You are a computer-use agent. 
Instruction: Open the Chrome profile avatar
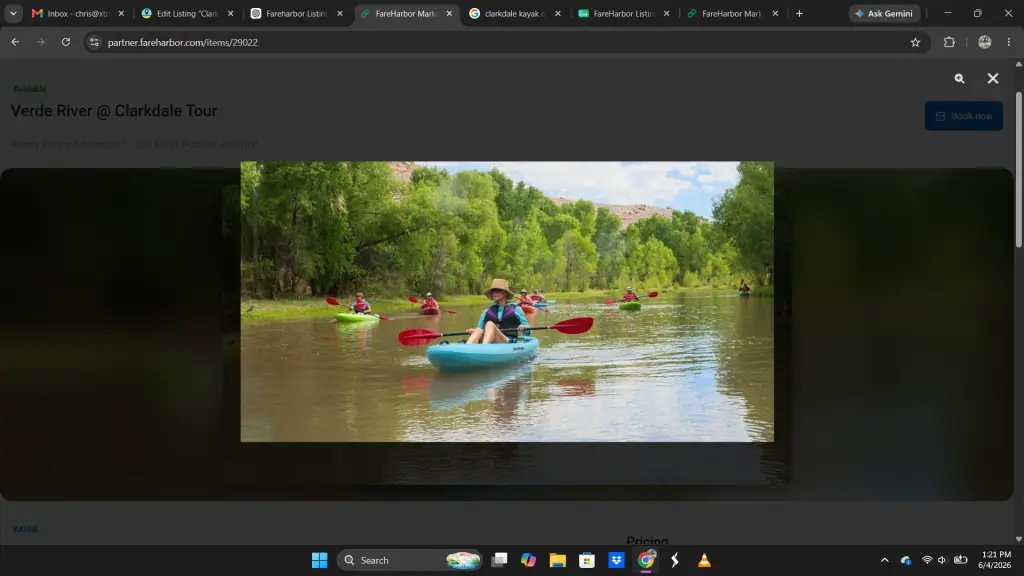[x=985, y=42]
